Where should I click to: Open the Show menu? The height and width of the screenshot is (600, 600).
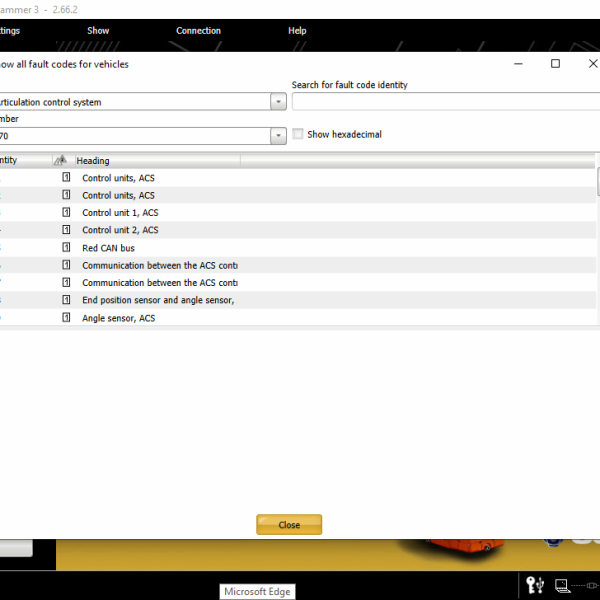98,31
